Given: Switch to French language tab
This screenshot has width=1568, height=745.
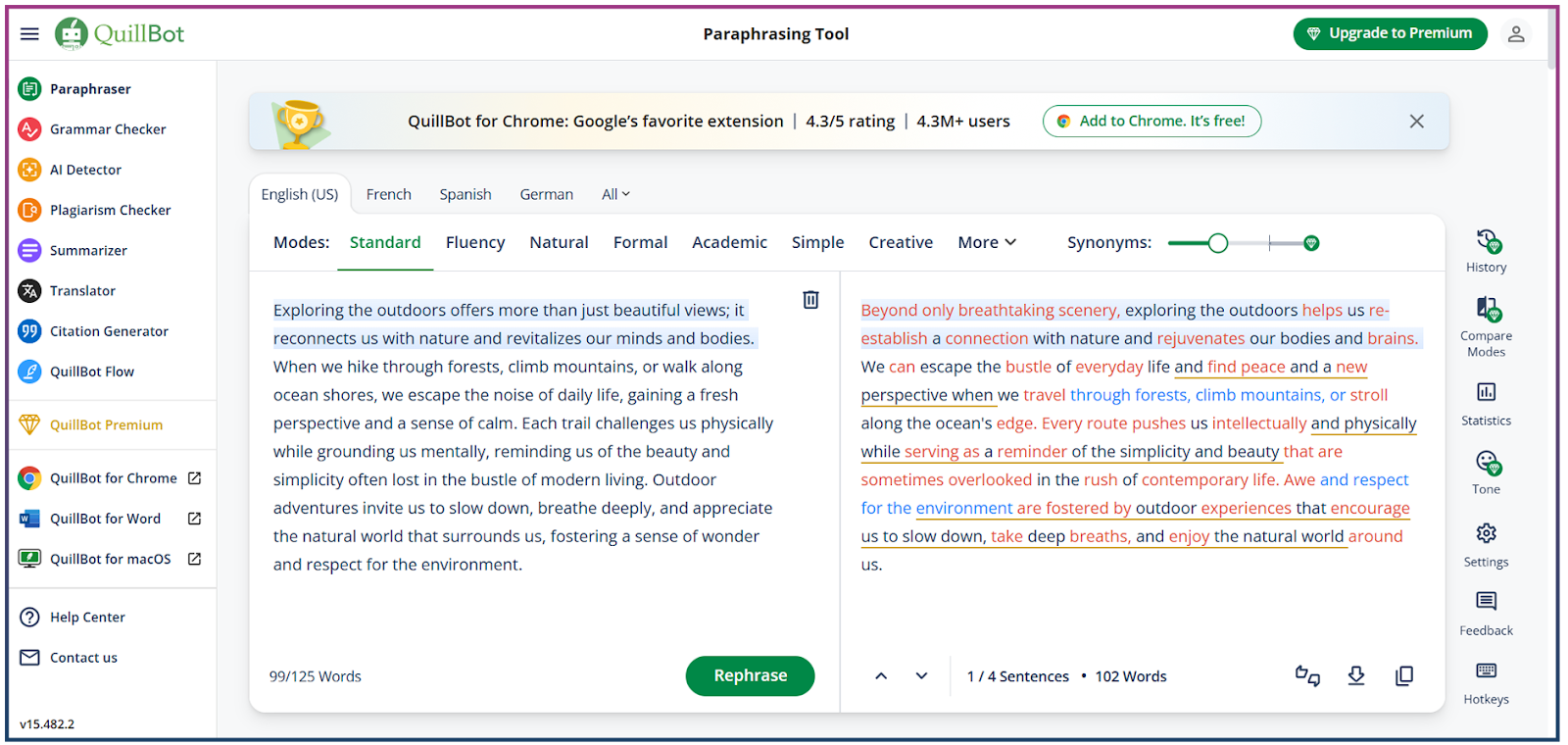Looking at the screenshot, I should point(389,195).
